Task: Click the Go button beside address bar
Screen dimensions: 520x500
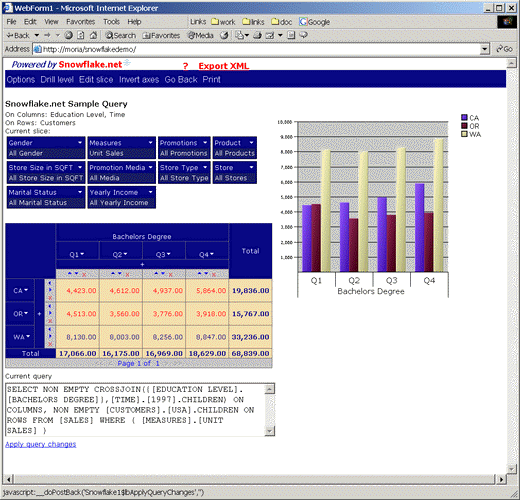Action: tap(504, 49)
